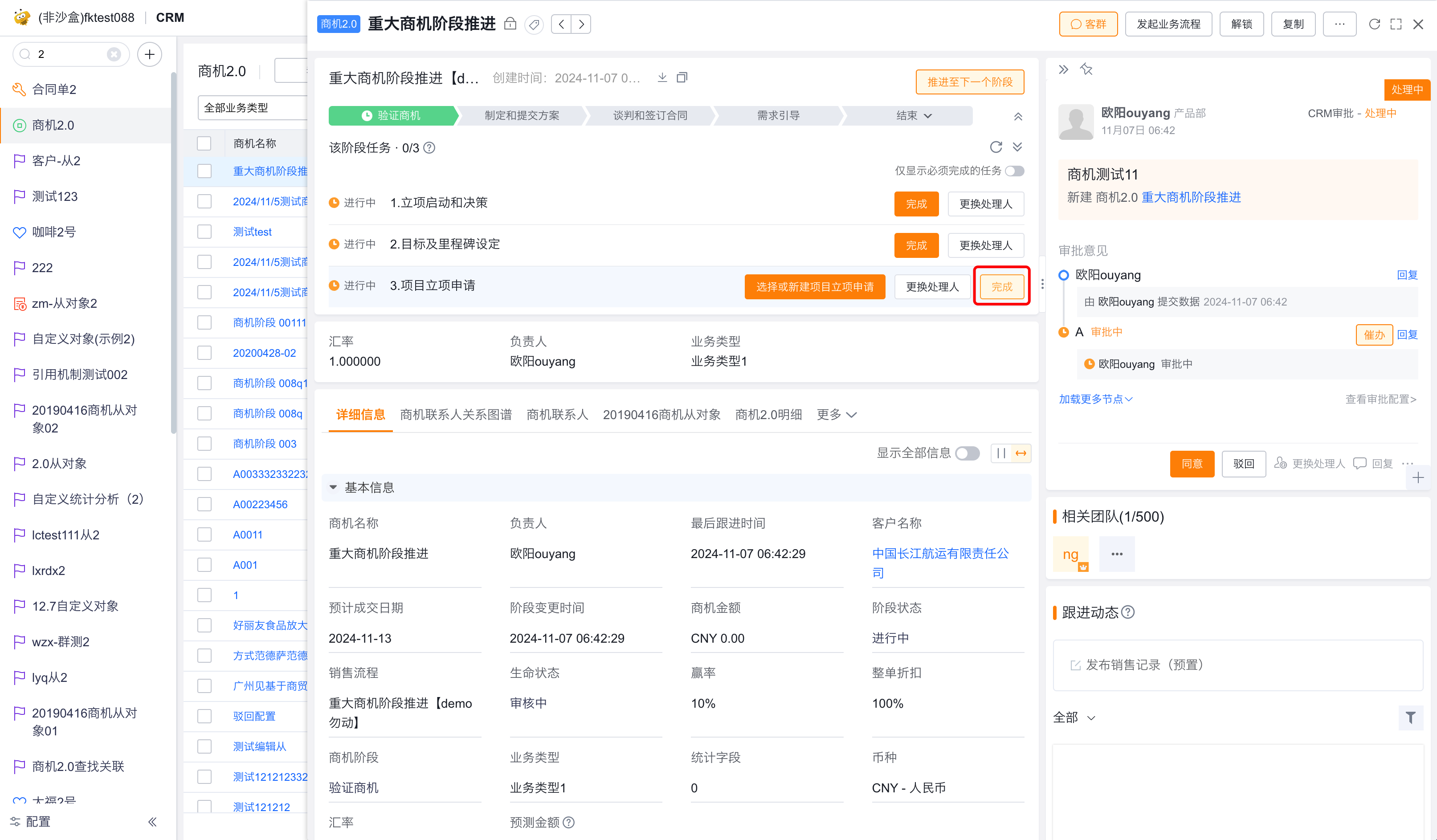Open the 全部 activity filter dropdown
The image size is (1437, 840).
click(1074, 718)
